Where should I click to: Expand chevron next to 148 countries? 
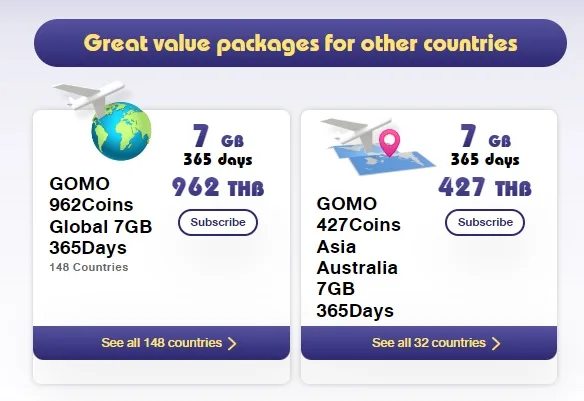point(232,343)
